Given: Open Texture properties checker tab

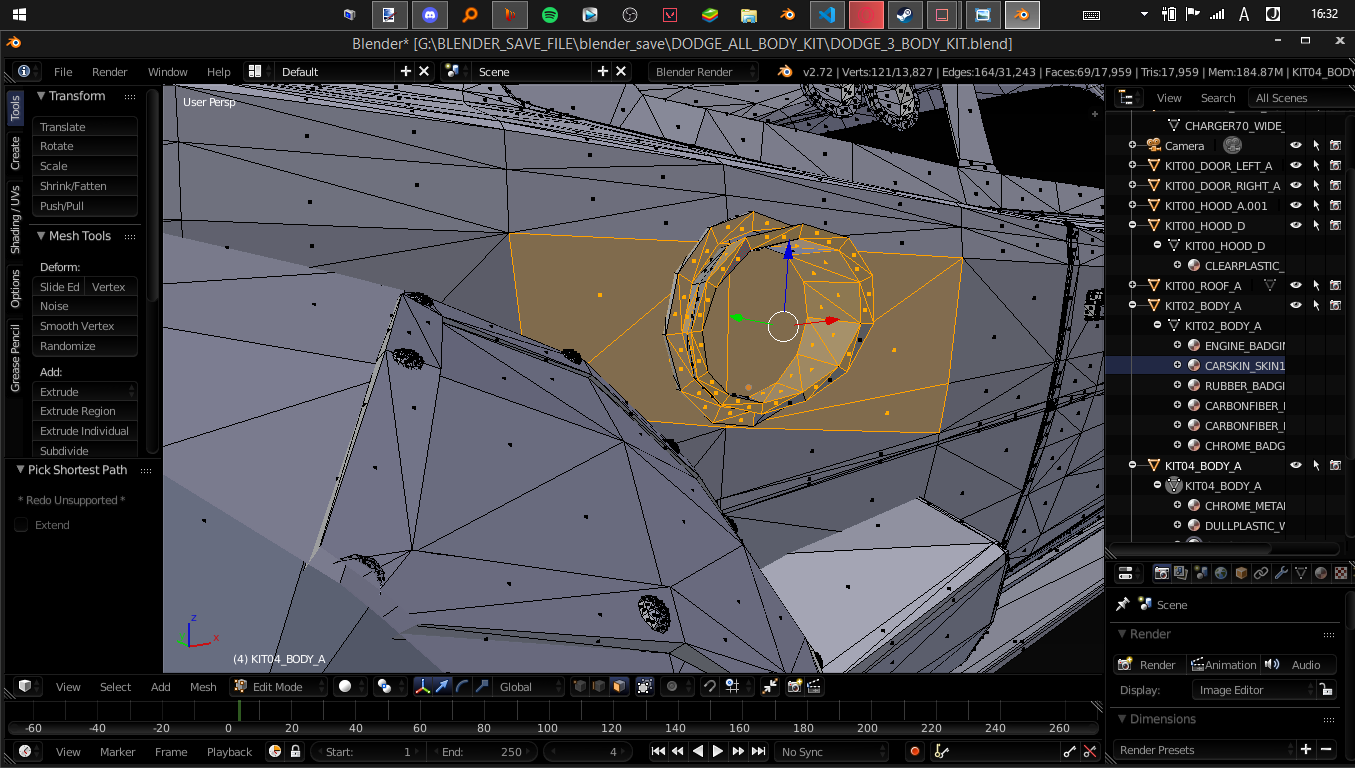Looking at the screenshot, I should point(1341,573).
